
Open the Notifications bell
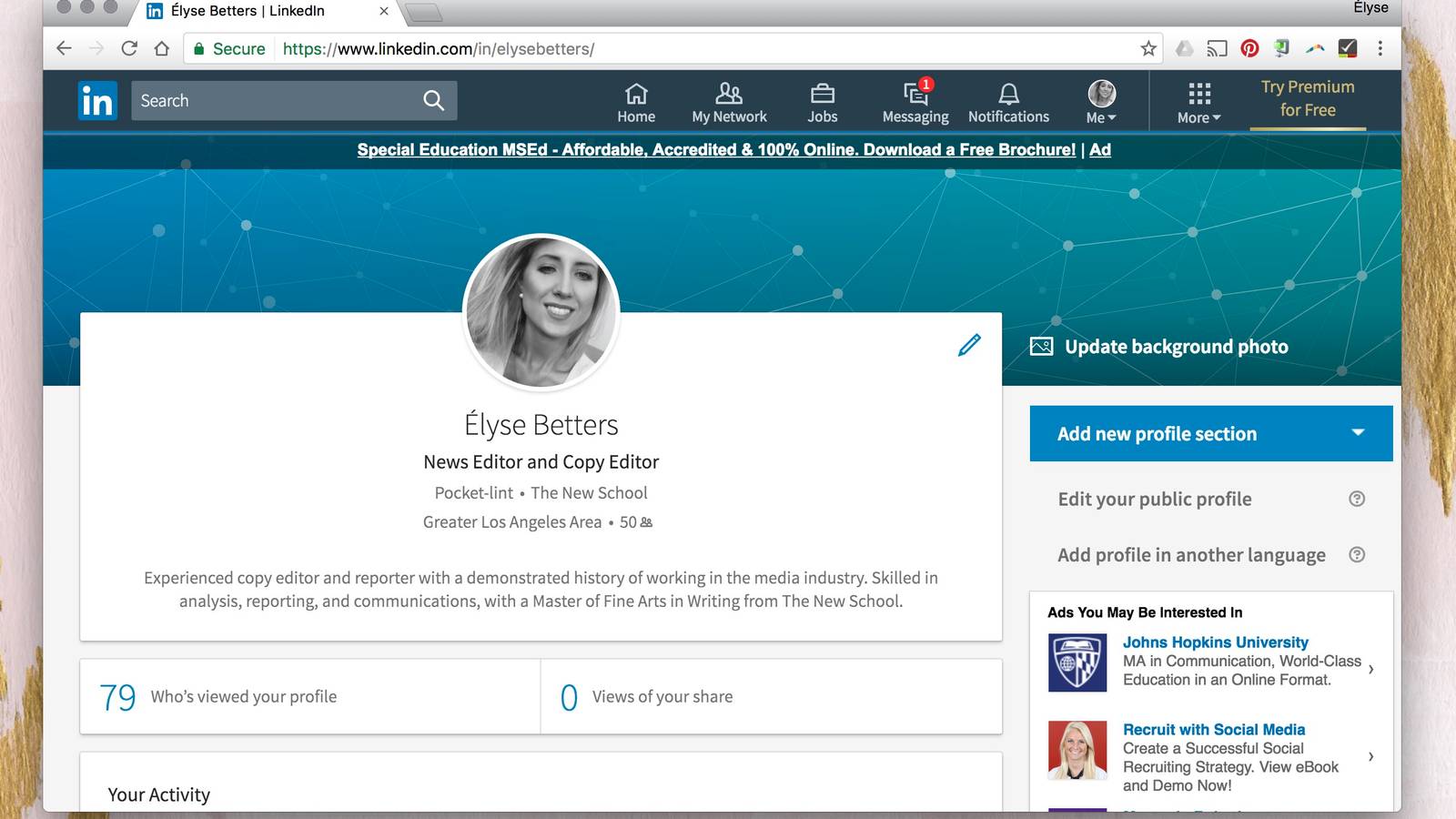(x=1008, y=103)
